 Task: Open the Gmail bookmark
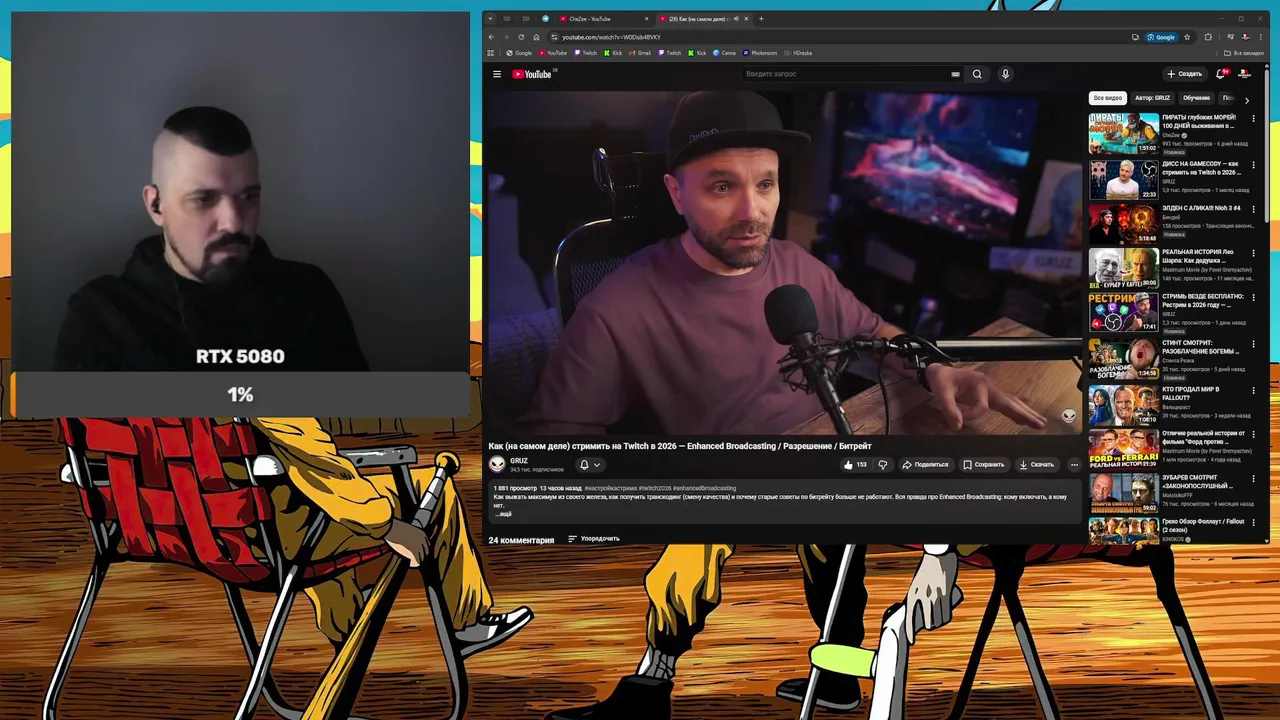pyautogui.click(x=639, y=53)
